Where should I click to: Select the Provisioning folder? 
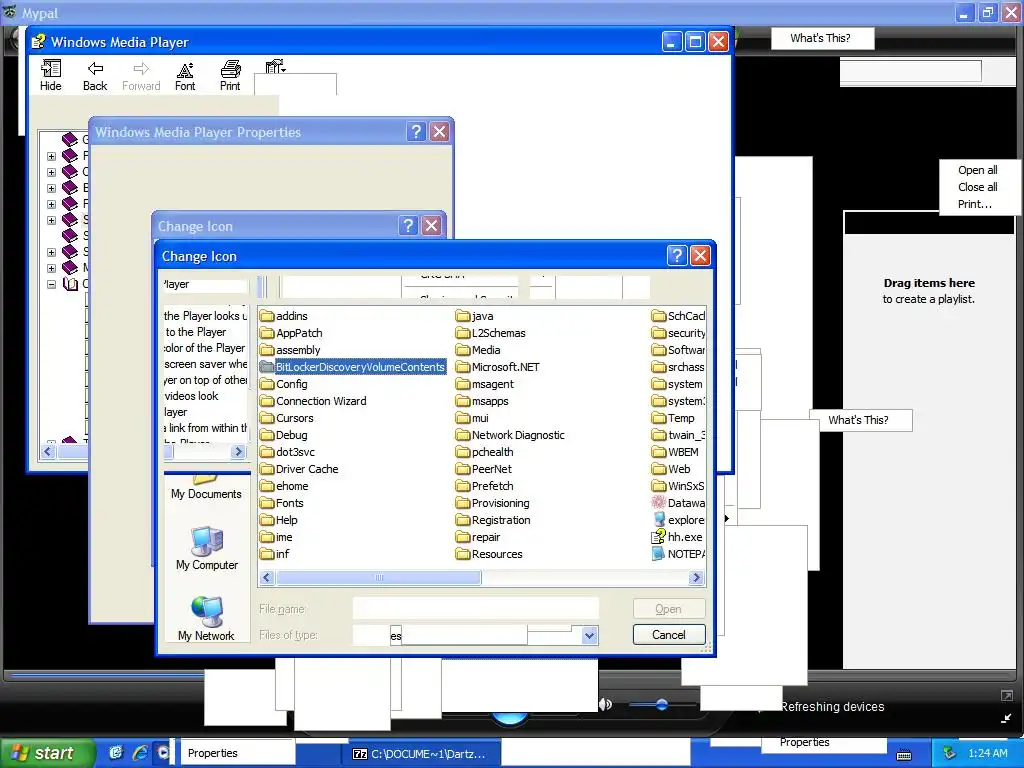(x=492, y=503)
